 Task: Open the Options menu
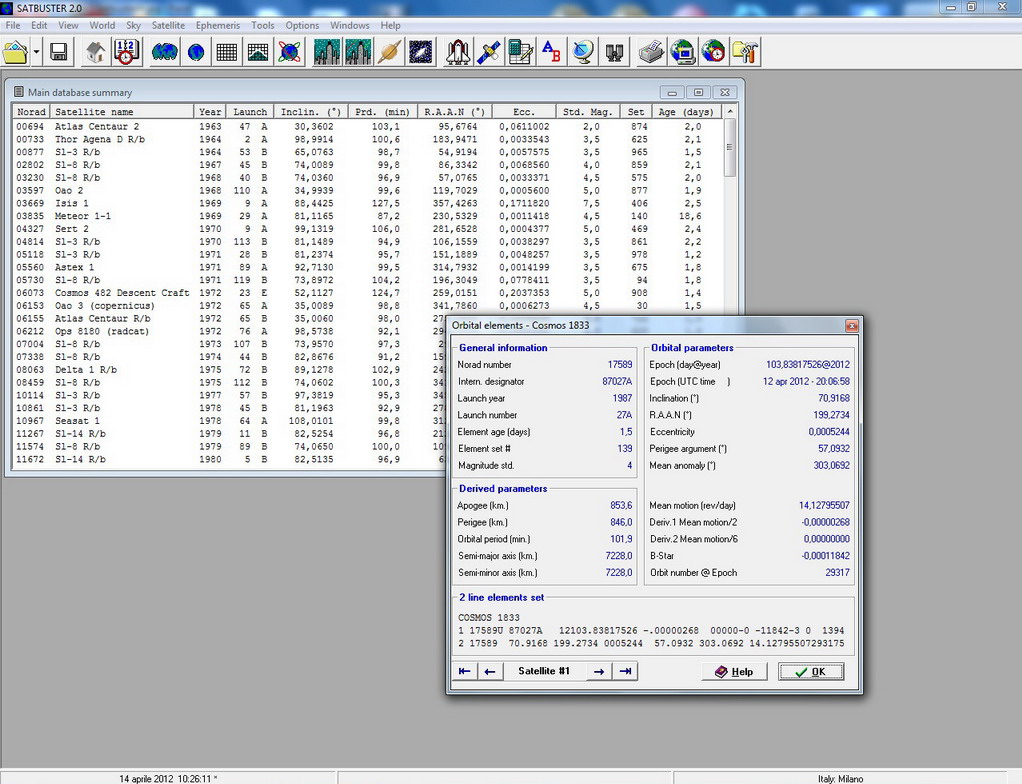pyautogui.click(x=302, y=25)
